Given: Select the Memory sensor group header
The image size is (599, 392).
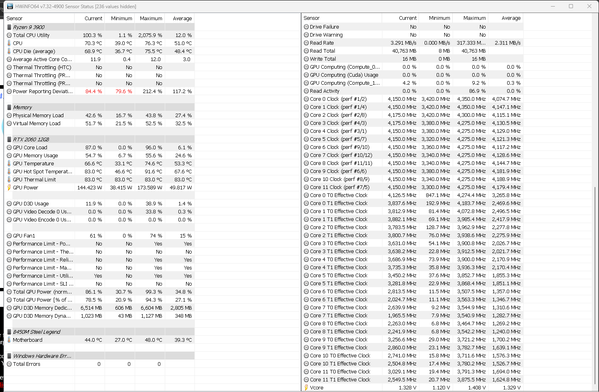Looking at the screenshot, I should (100, 107).
